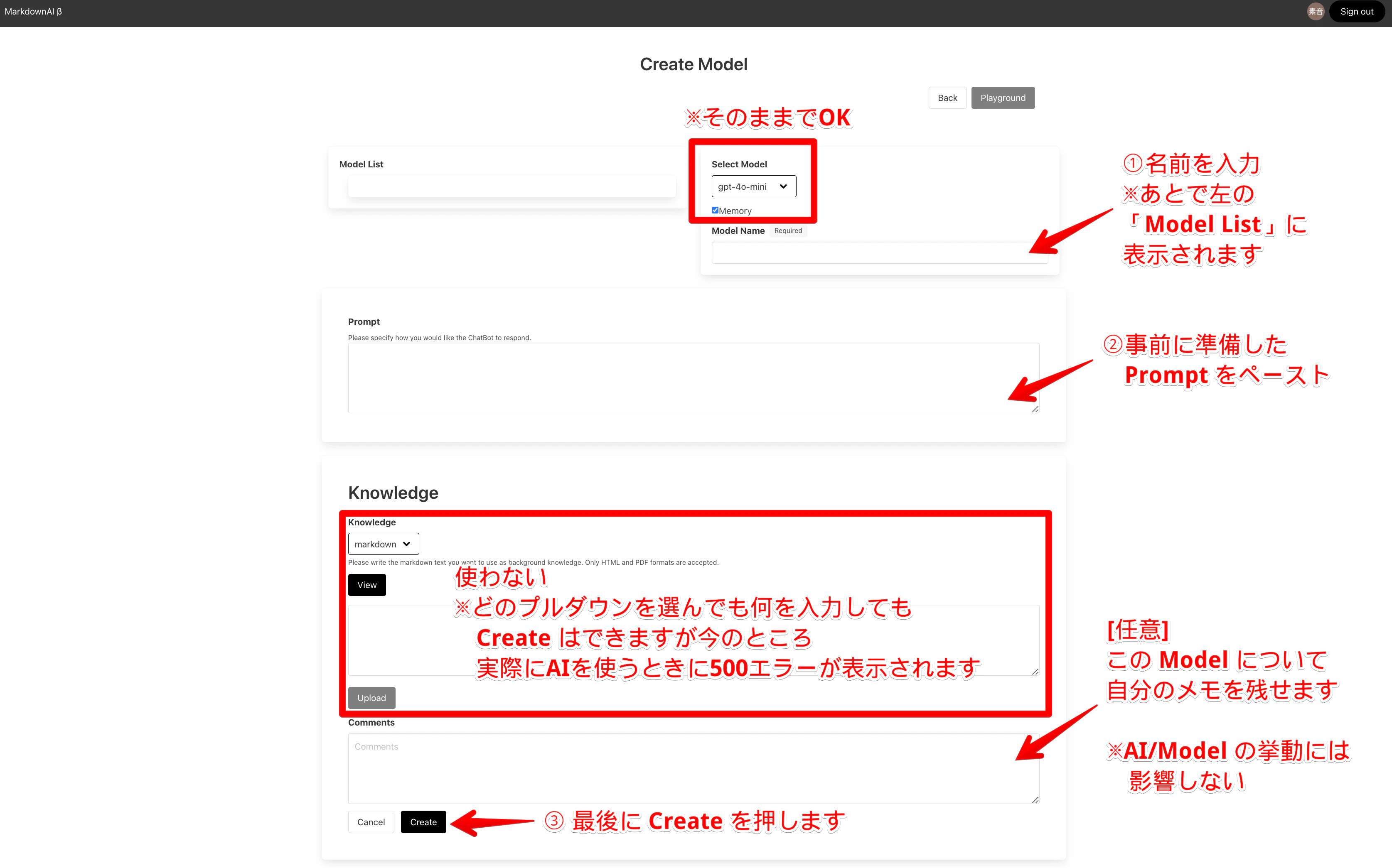
Task: Click the Knowledge section heading
Action: pyautogui.click(x=393, y=493)
